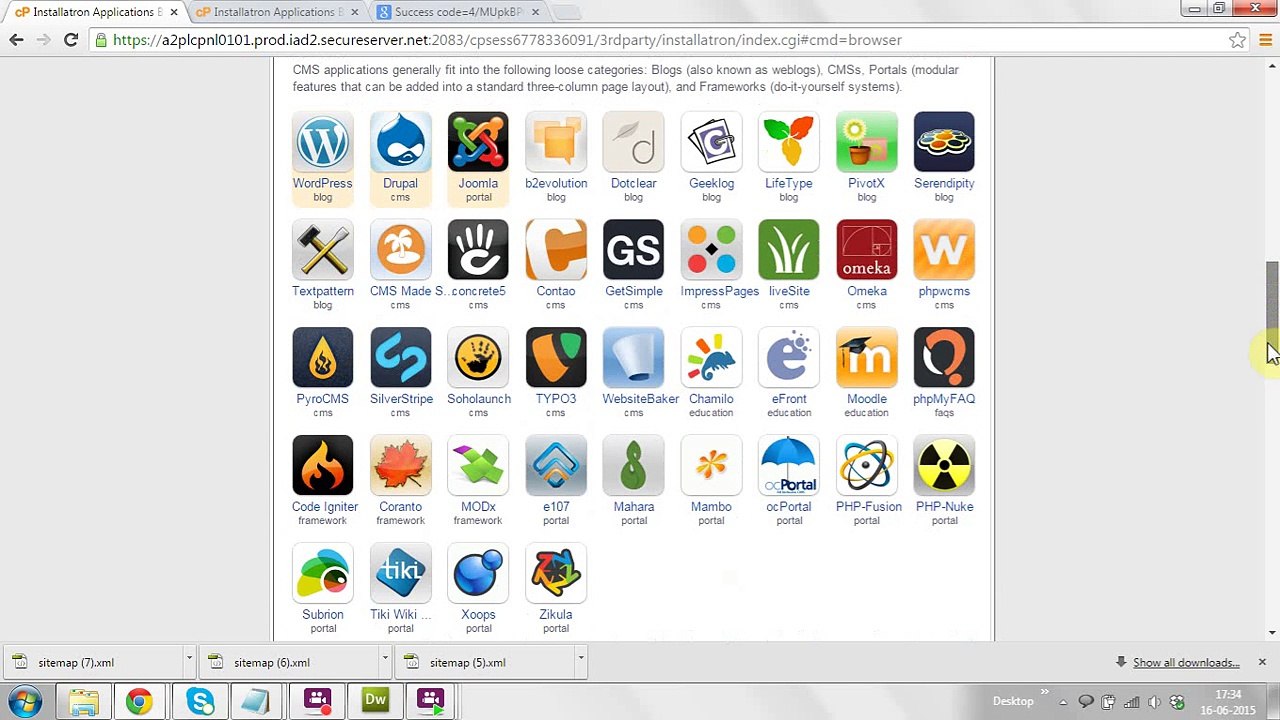Open the Moodle app icon
This screenshot has height=720, width=1280.
(866, 358)
